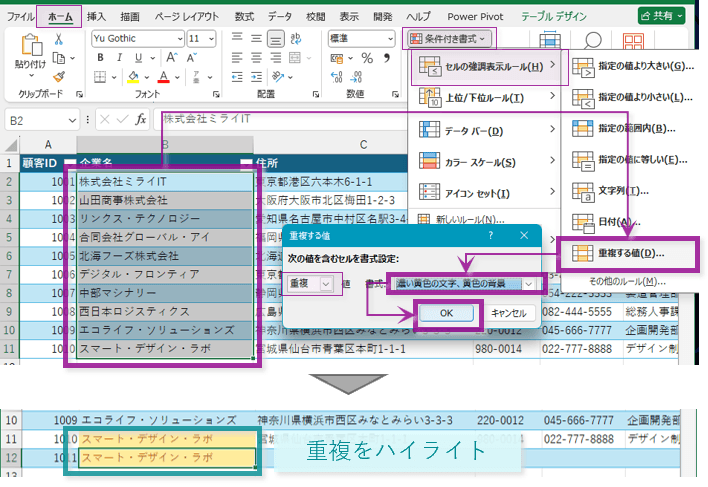Image resolution: width=708 pixels, height=487 pixels.
Task: Open the 条件付き書式 dropdown
Action: point(448,39)
